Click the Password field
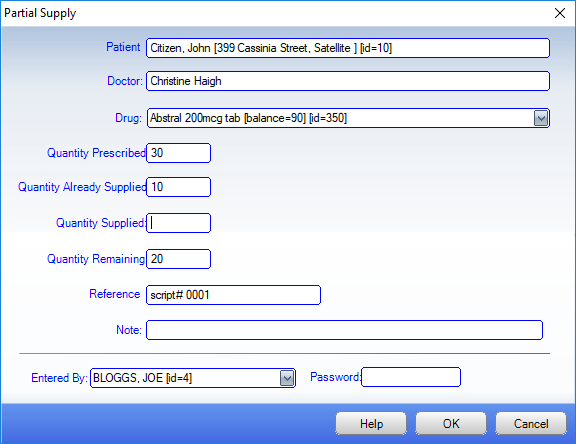Image resolution: width=576 pixels, height=444 pixels. coord(411,377)
